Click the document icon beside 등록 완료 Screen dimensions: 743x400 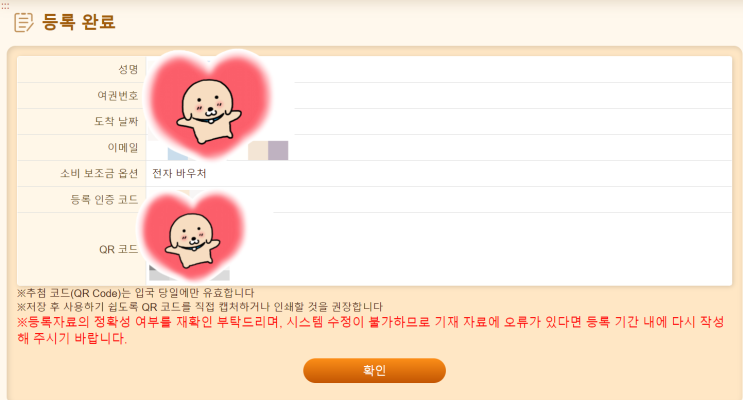23,22
